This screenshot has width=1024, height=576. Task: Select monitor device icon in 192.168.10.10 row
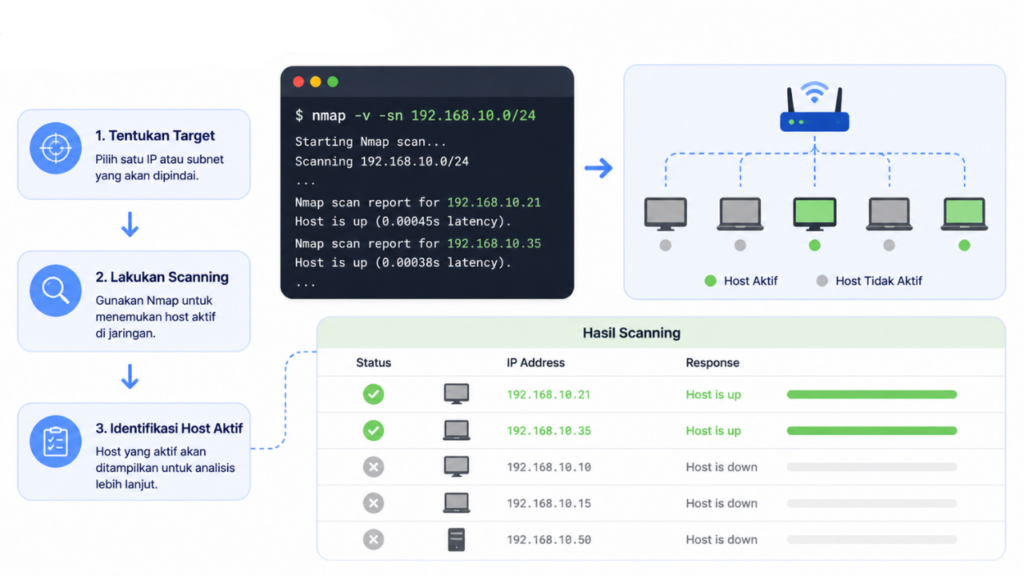point(456,467)
